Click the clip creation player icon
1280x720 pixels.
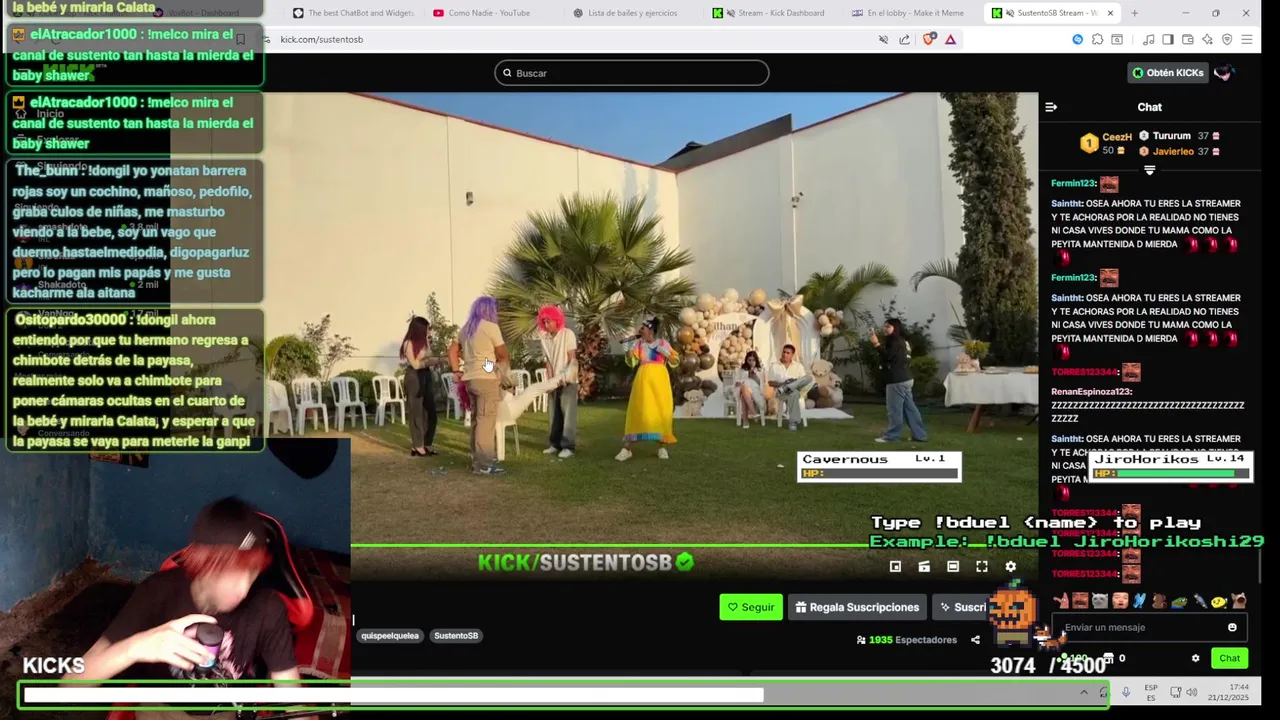pos(924,567)
